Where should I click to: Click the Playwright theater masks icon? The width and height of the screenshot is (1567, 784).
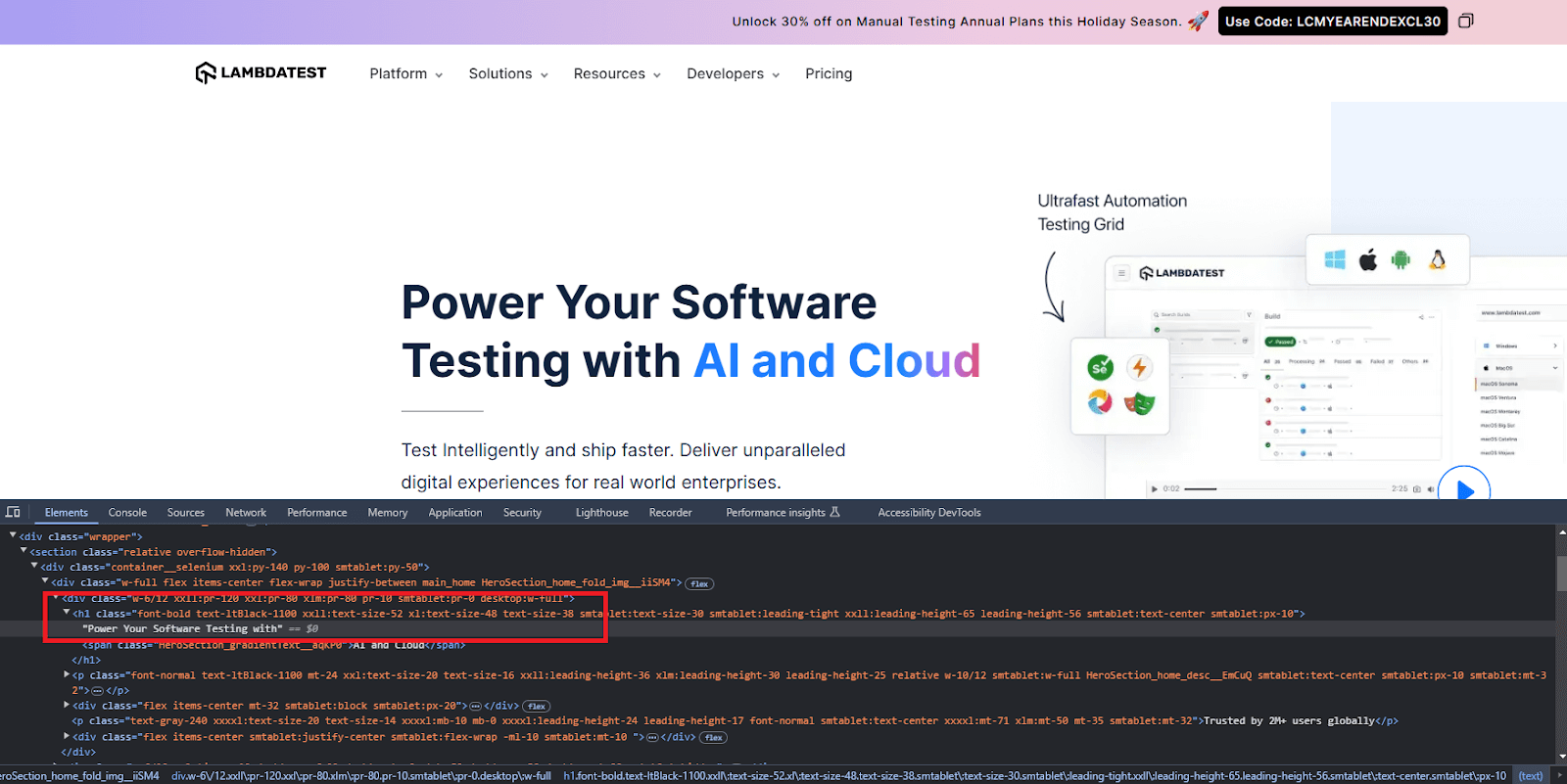(1139, 402)
